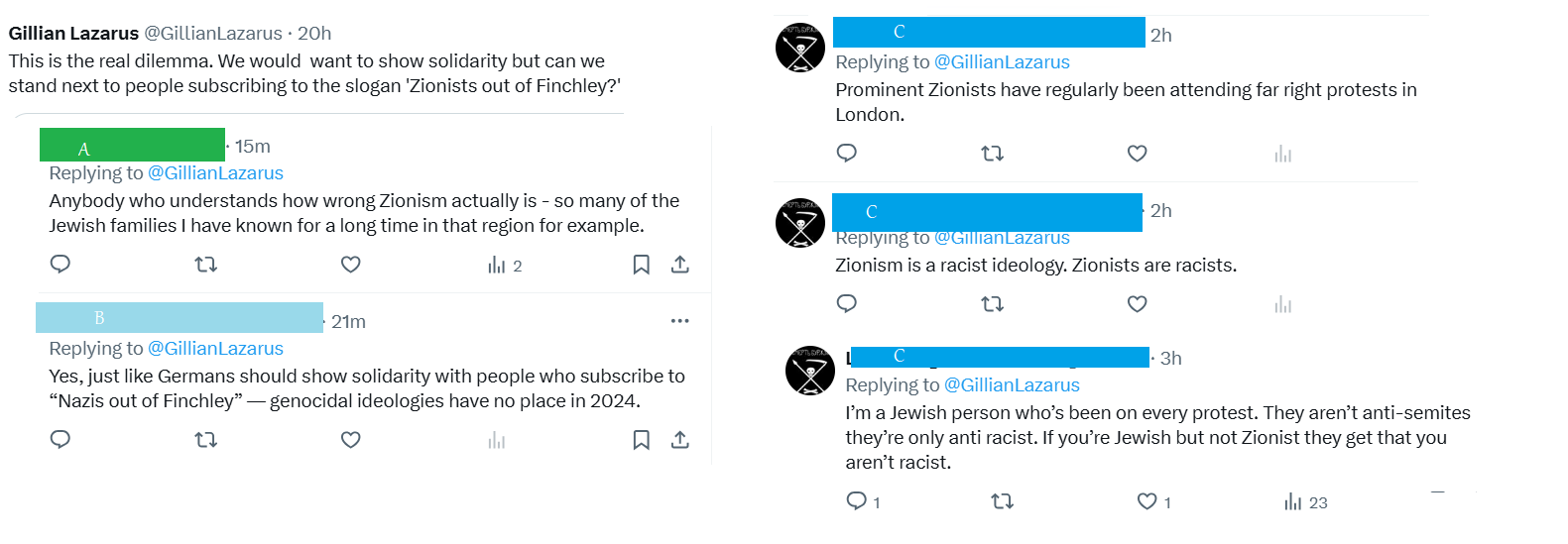The height and width of the screenshot is (544, 1568).
Task: Reply to the 'far right protests' tweet
Action: click(847, 154)
